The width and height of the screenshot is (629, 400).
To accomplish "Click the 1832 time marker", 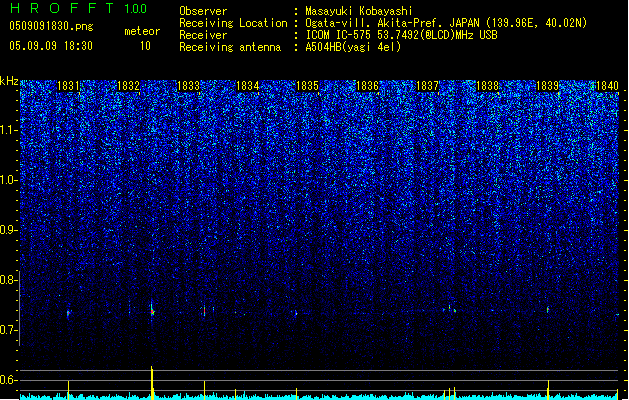I will pos(128,86).
